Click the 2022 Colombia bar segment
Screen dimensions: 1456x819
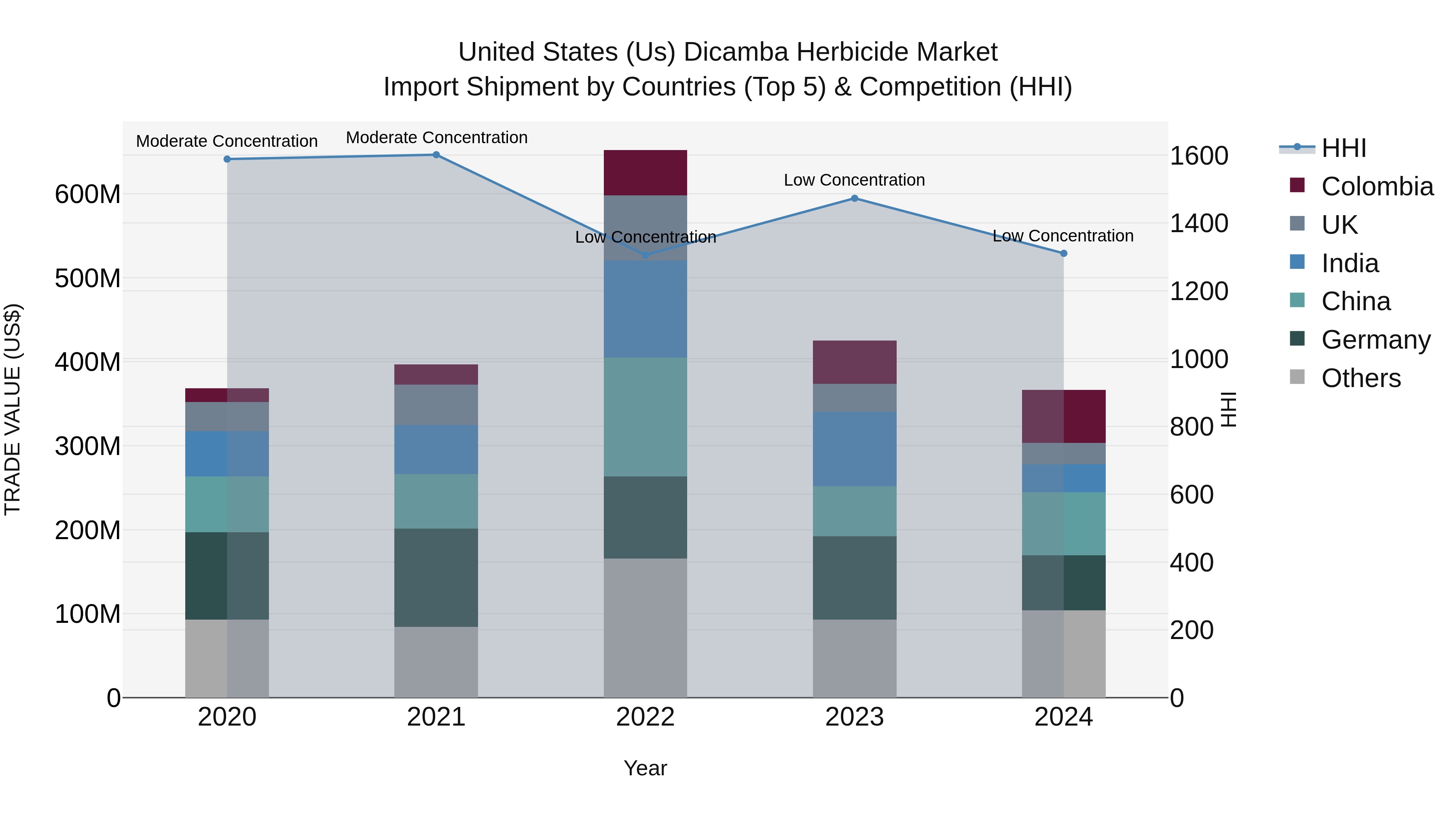[x=645, y=173]
